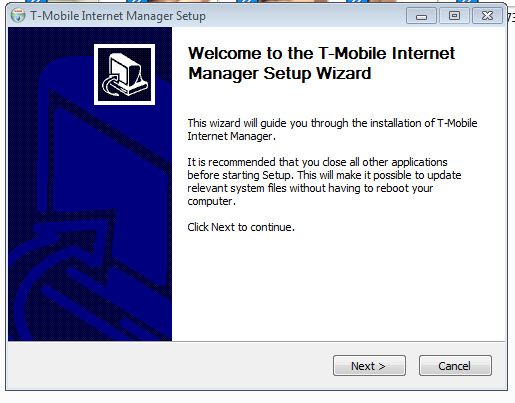Cancel the T-Mobile Internet Manager setup

coord(455,366)
